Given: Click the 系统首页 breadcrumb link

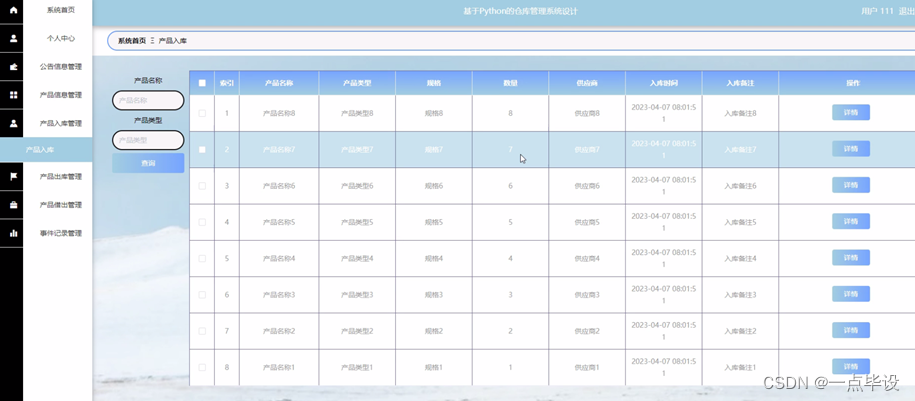Looking at the screenshot, I should click(x=132, y=41).
